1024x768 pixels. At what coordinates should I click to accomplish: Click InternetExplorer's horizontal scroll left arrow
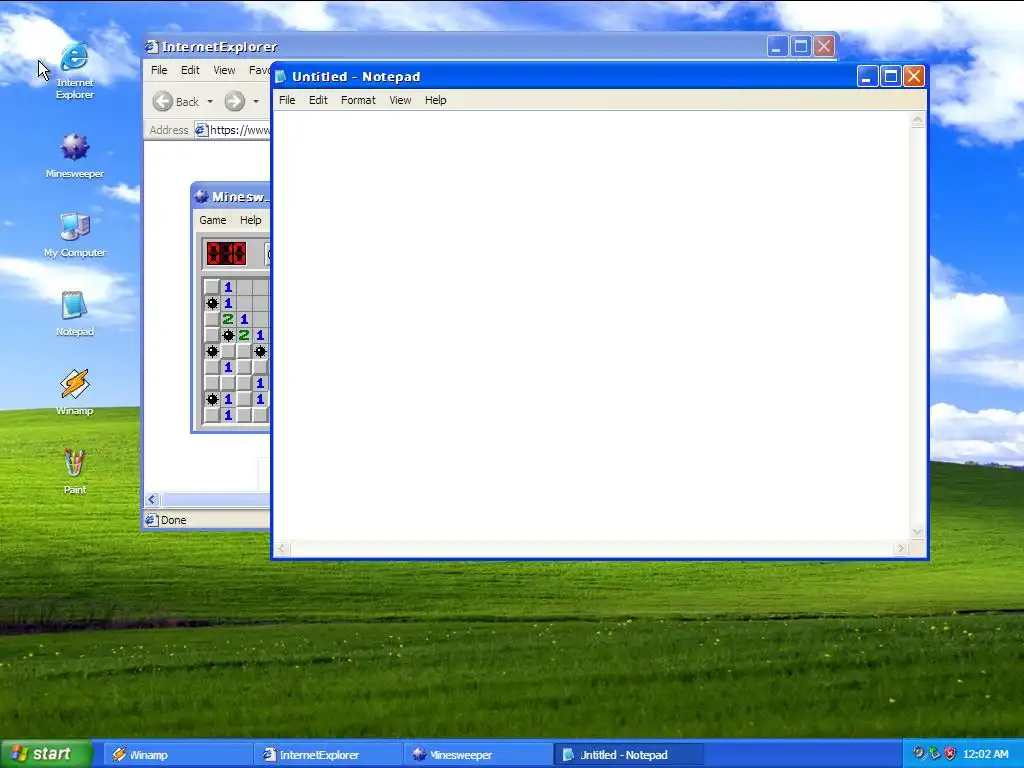[152, 500]
